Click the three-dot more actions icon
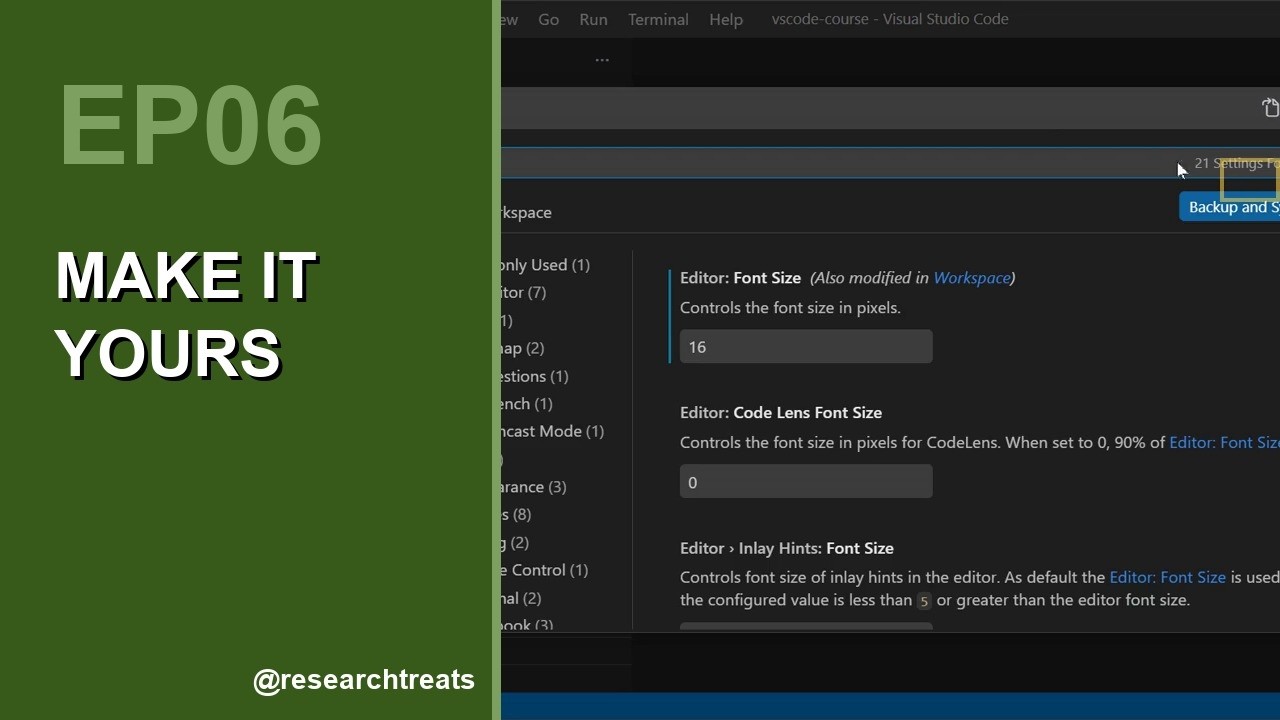1280x720 pixels. (602, 60)
